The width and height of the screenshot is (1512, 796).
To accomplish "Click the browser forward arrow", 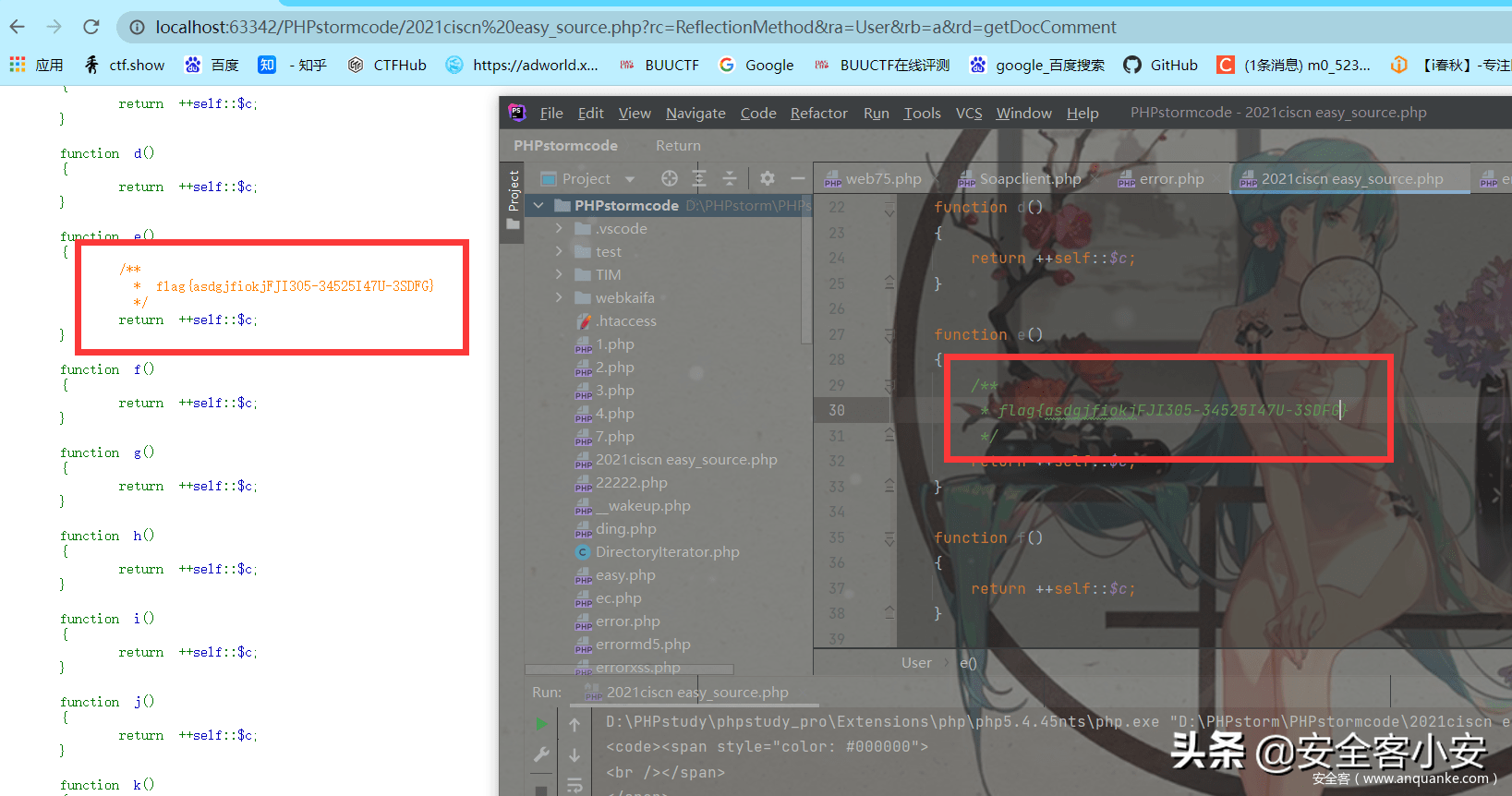I will tap(54, 27).
